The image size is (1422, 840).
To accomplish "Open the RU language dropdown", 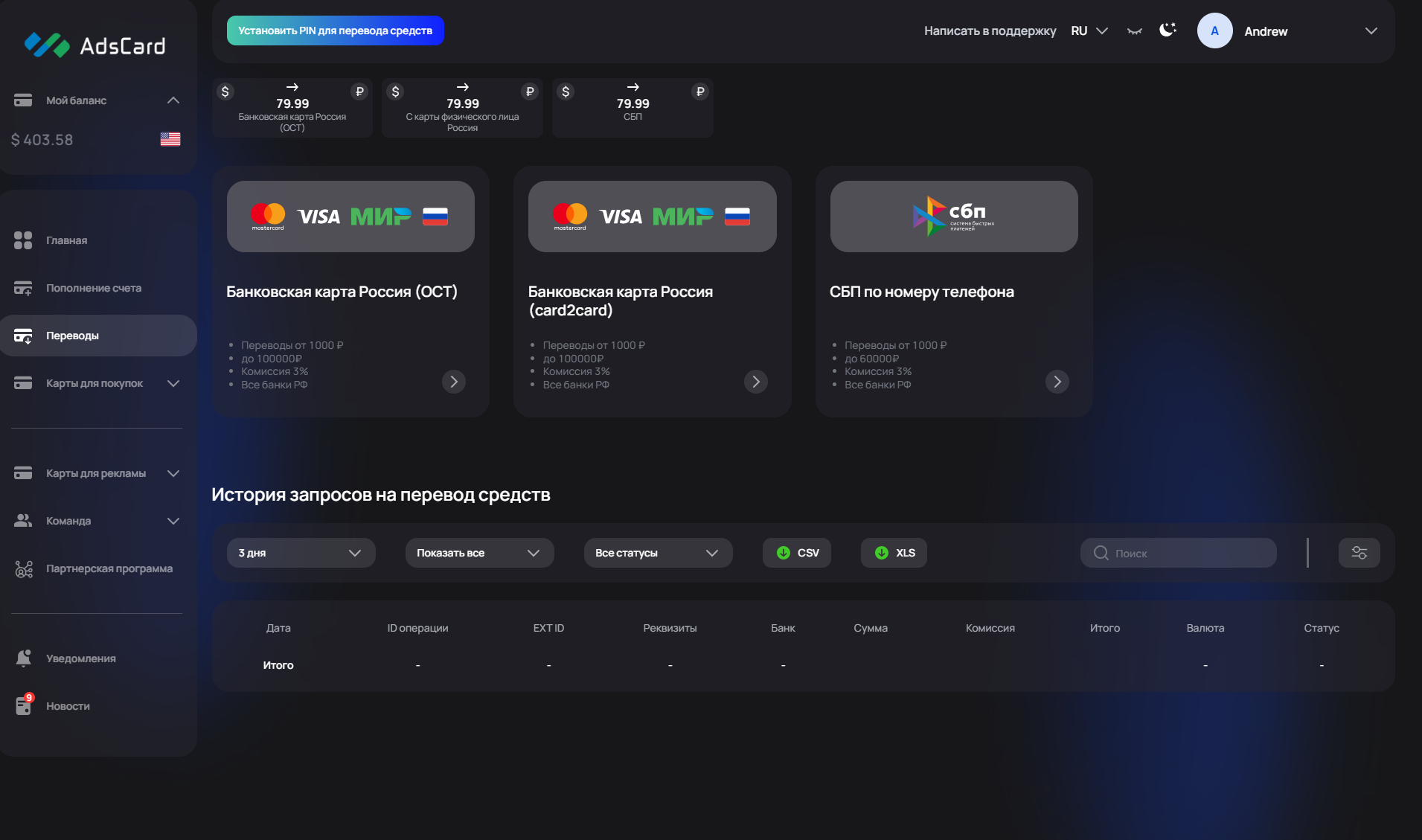I will pos(1089,31).
